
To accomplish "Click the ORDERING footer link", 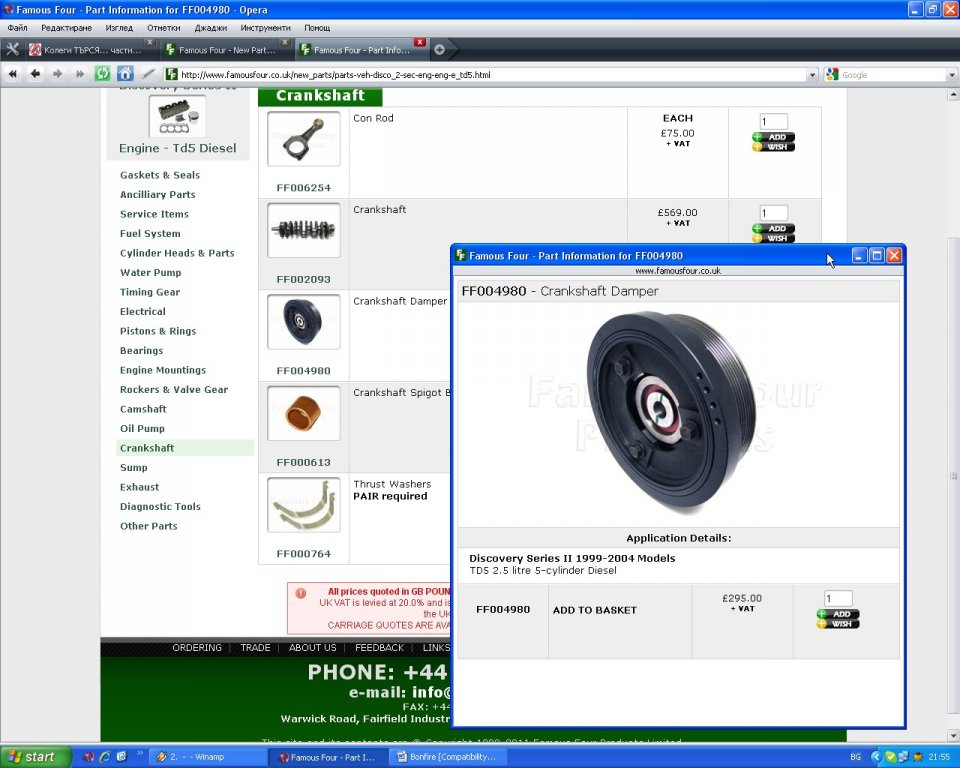I will (x=197, y=647).
